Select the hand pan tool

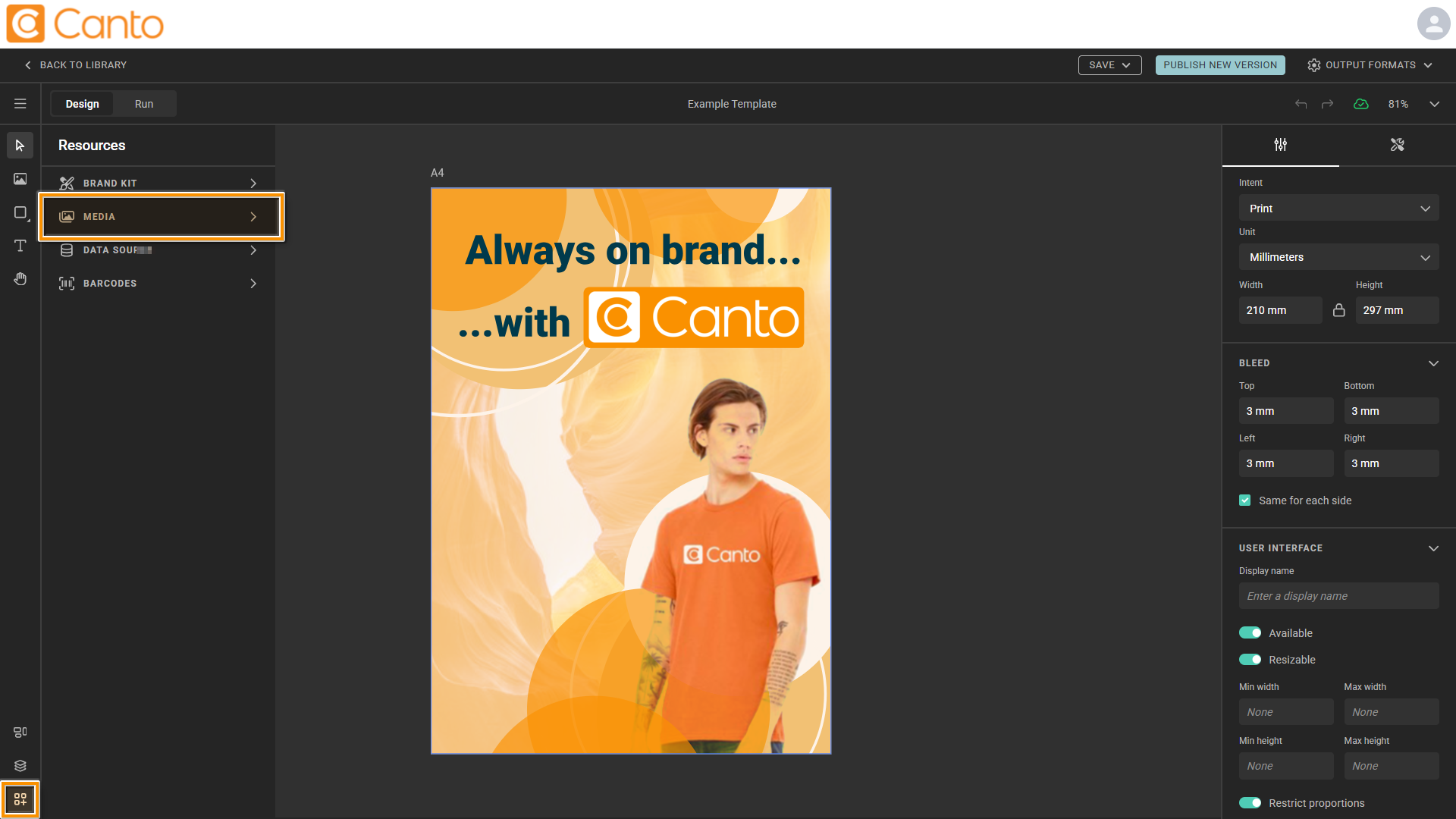click(x=20, y=279)
